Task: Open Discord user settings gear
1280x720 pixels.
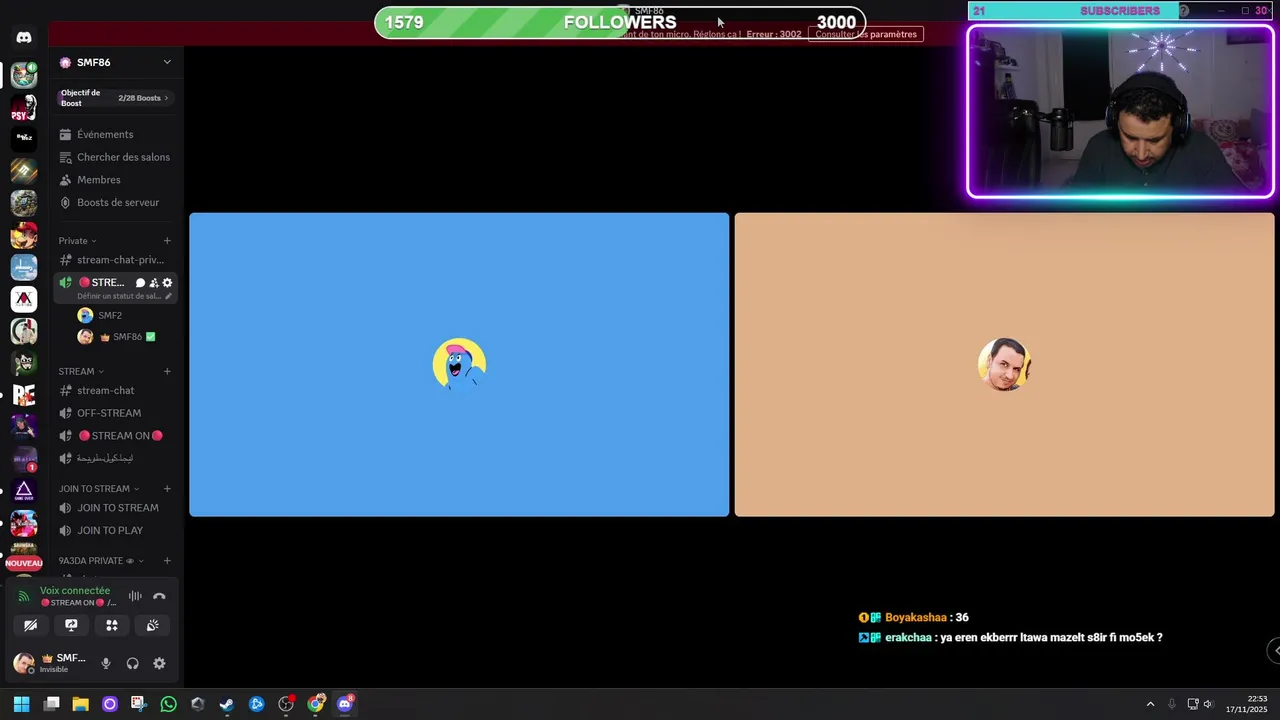Action: tap(159, 663)
